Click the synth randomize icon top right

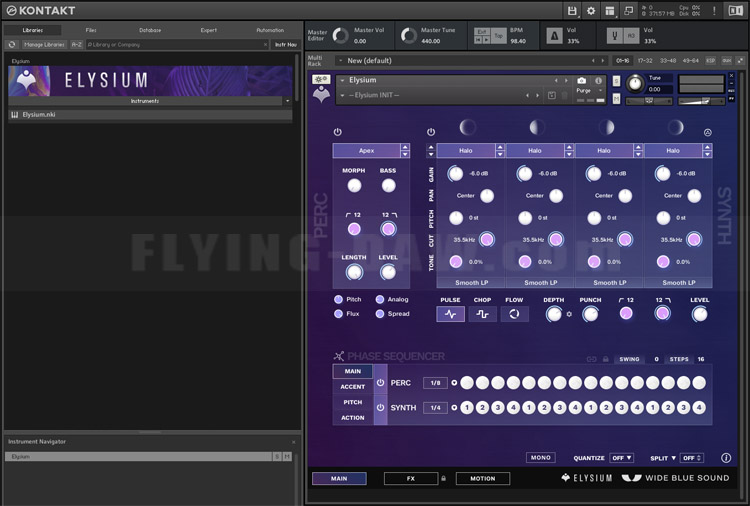(707, 132)
